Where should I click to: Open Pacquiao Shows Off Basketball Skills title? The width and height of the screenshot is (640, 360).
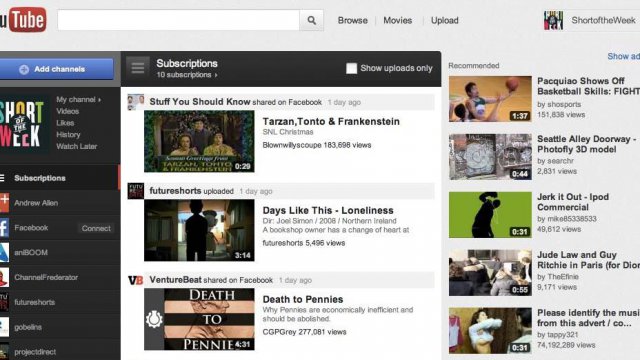point(588,86)
